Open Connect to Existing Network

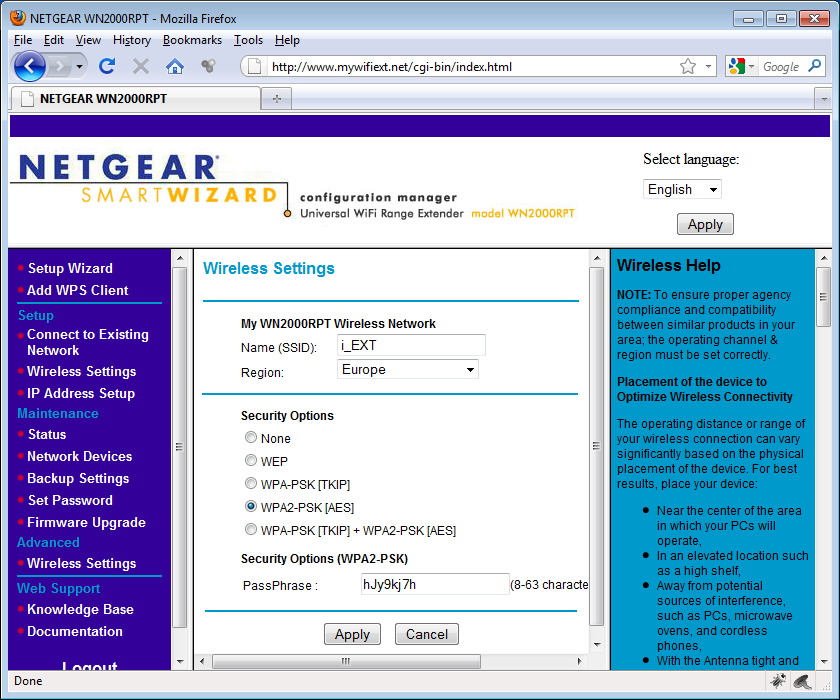[88, 342]
